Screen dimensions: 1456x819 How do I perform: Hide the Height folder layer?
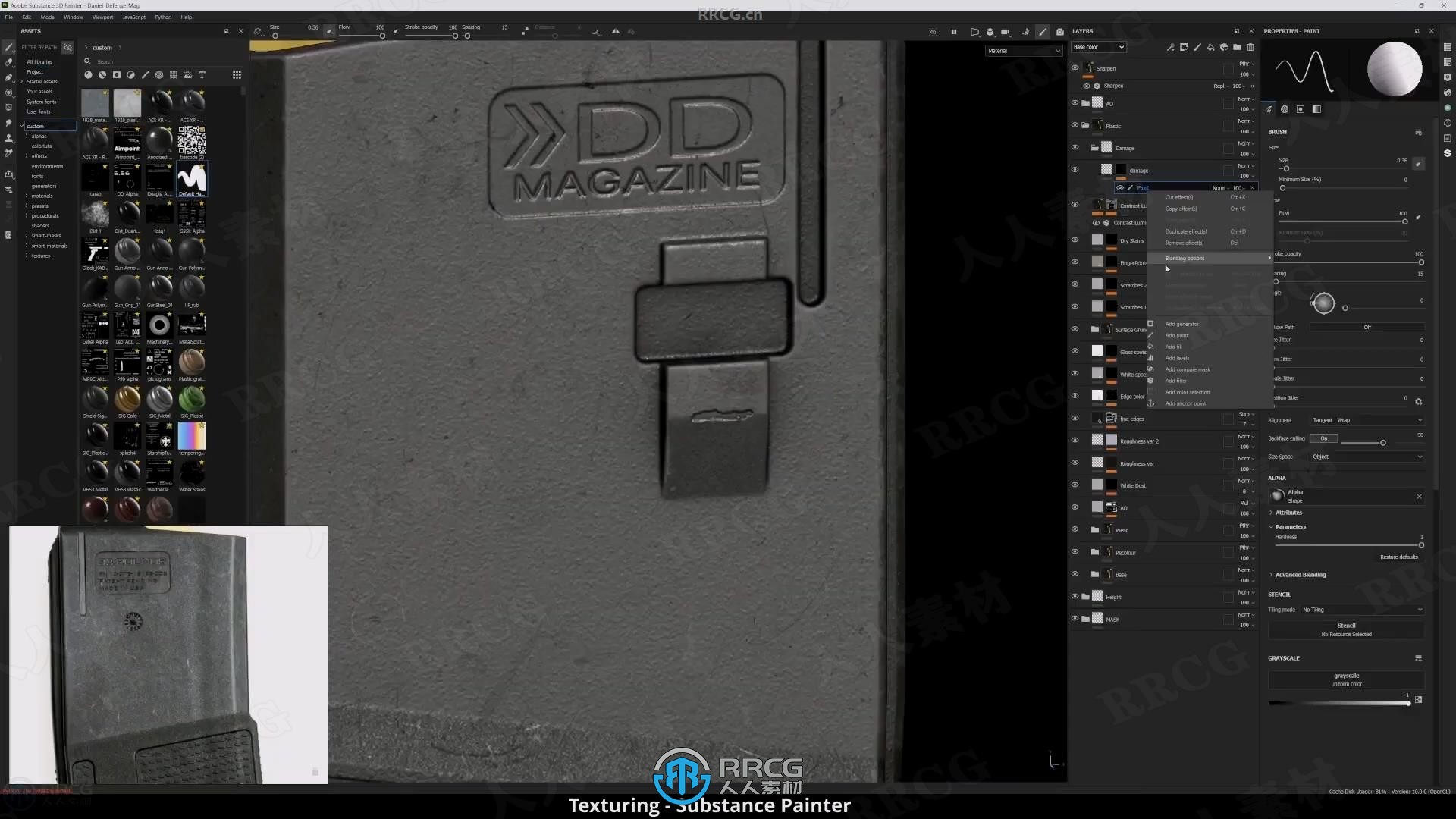pyautogui.click(x=1075, y=596)
